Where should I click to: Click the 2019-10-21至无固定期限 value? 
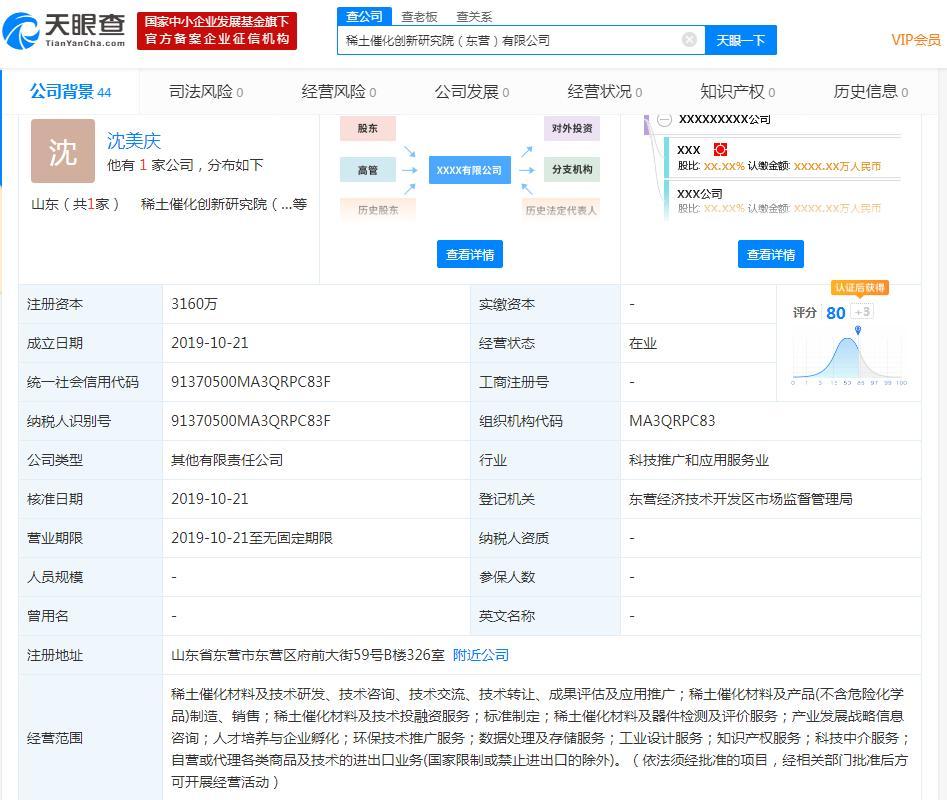pos(252,537)
